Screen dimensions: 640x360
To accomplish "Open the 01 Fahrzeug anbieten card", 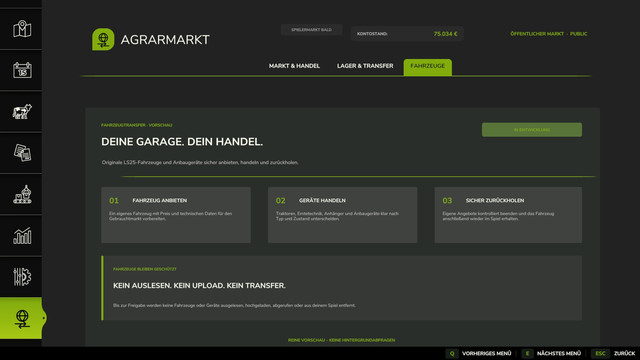I will click(176, 215).
